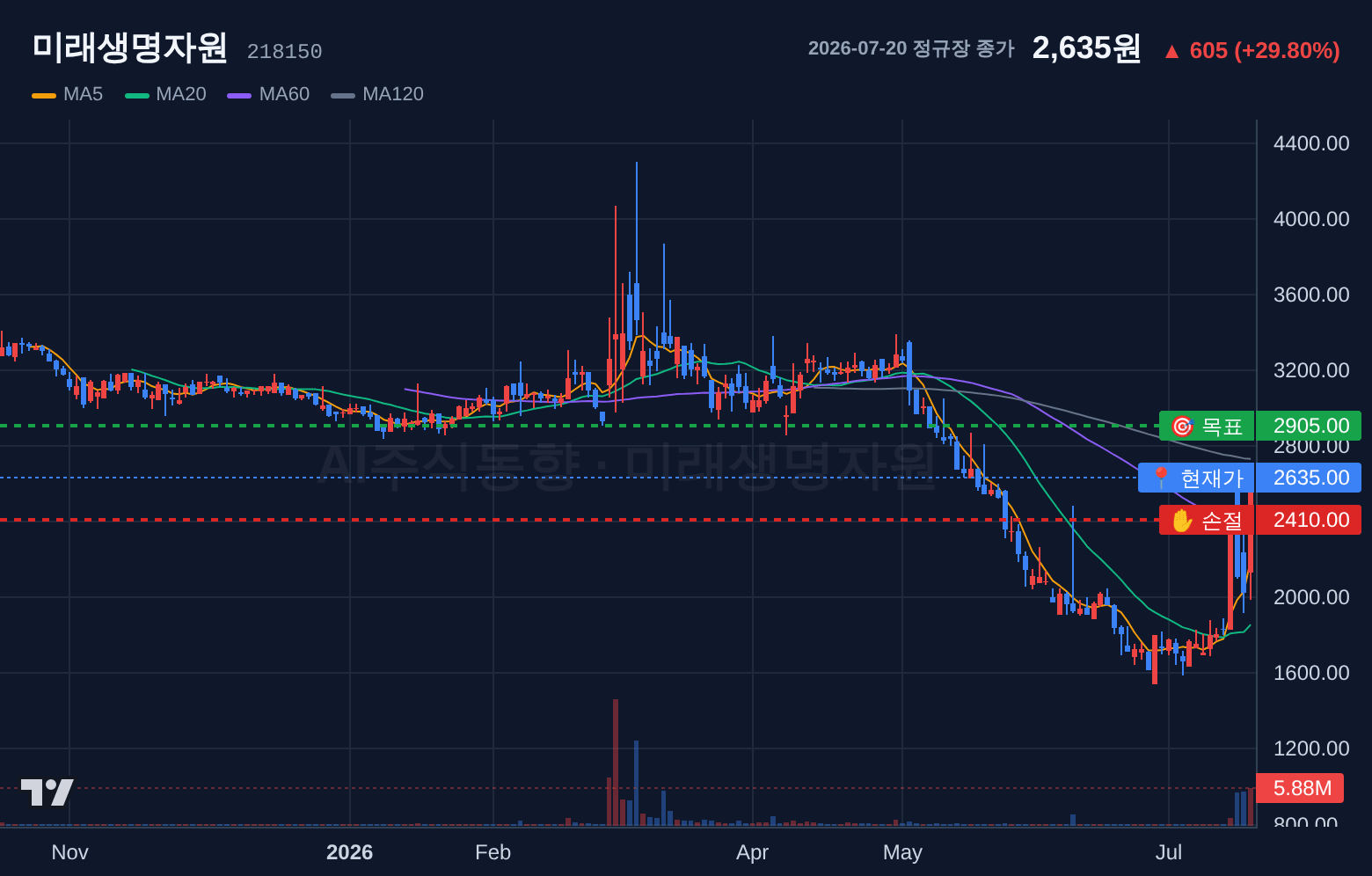Click the 2026 label on the time axis
The height and width of the screenshot is (876, 1372).
tap(350, 852)
